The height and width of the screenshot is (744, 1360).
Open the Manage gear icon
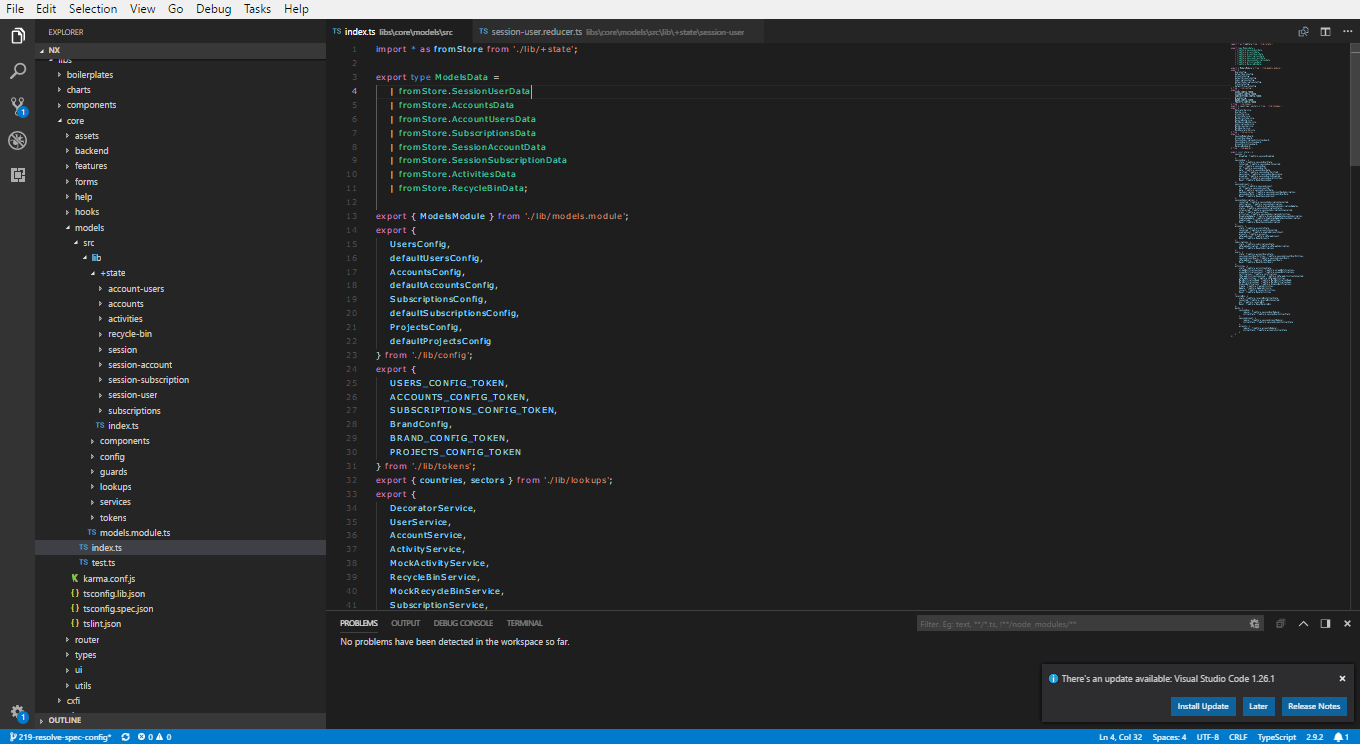coord(17,712)
